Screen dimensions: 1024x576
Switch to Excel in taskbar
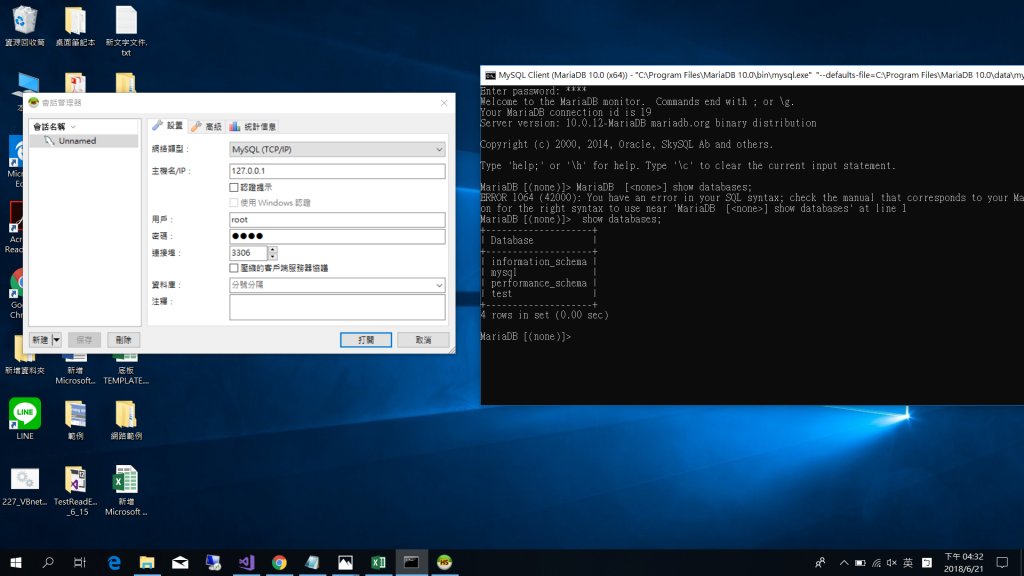378,562
